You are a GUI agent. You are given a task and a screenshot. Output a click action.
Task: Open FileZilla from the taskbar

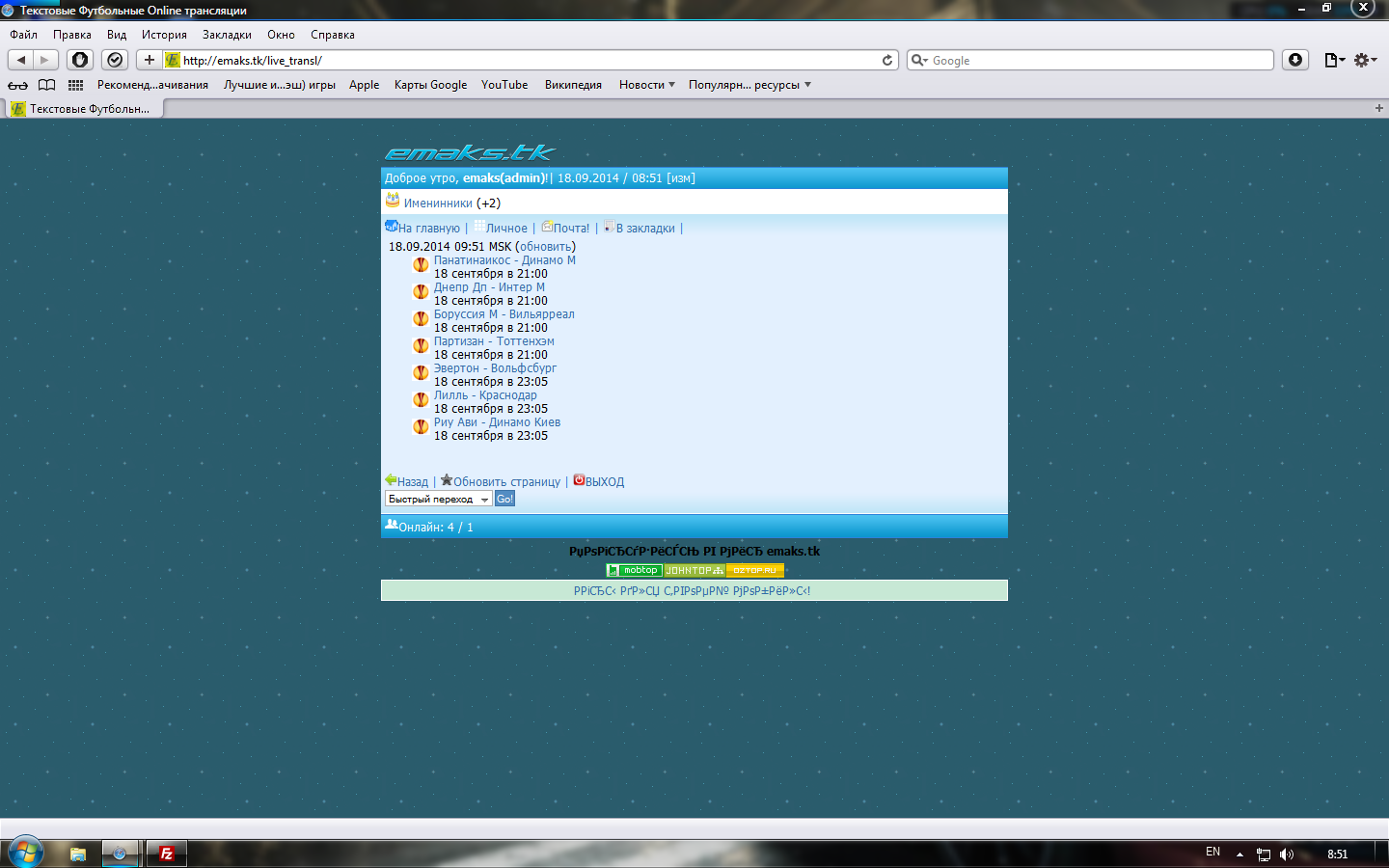pyautogui.click(x=166, y=854)
